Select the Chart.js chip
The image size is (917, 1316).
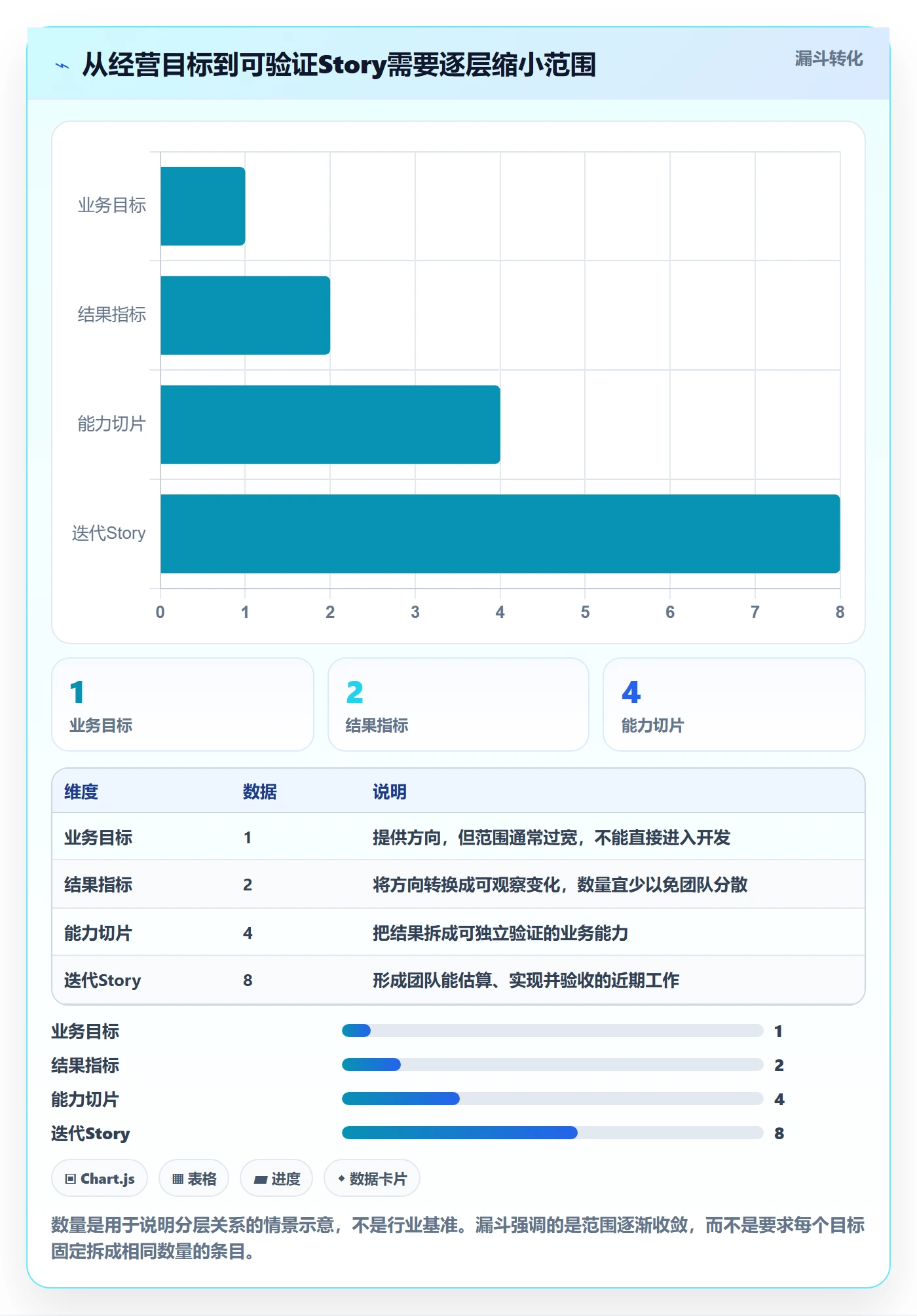pos(100,1179)
